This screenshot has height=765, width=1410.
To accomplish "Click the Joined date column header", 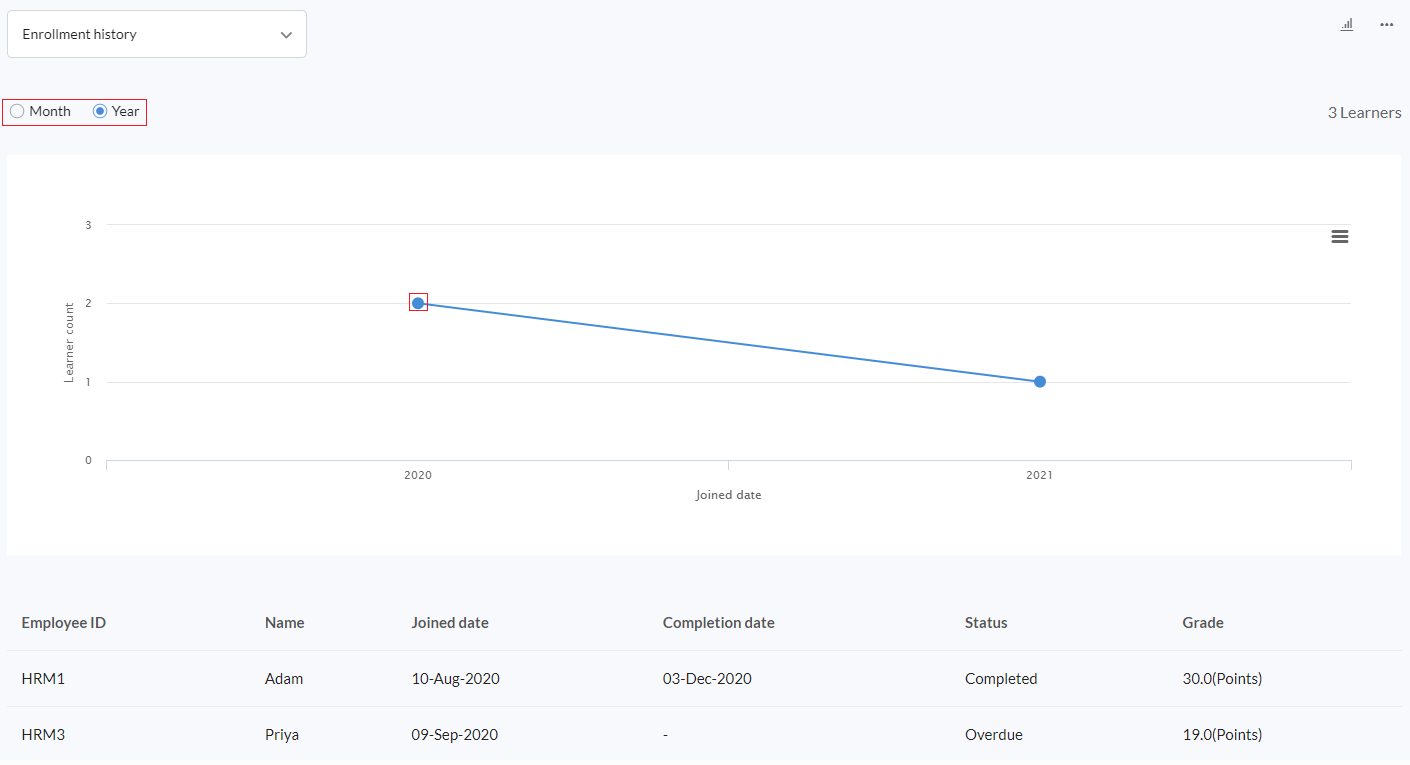I will (450, 623).
